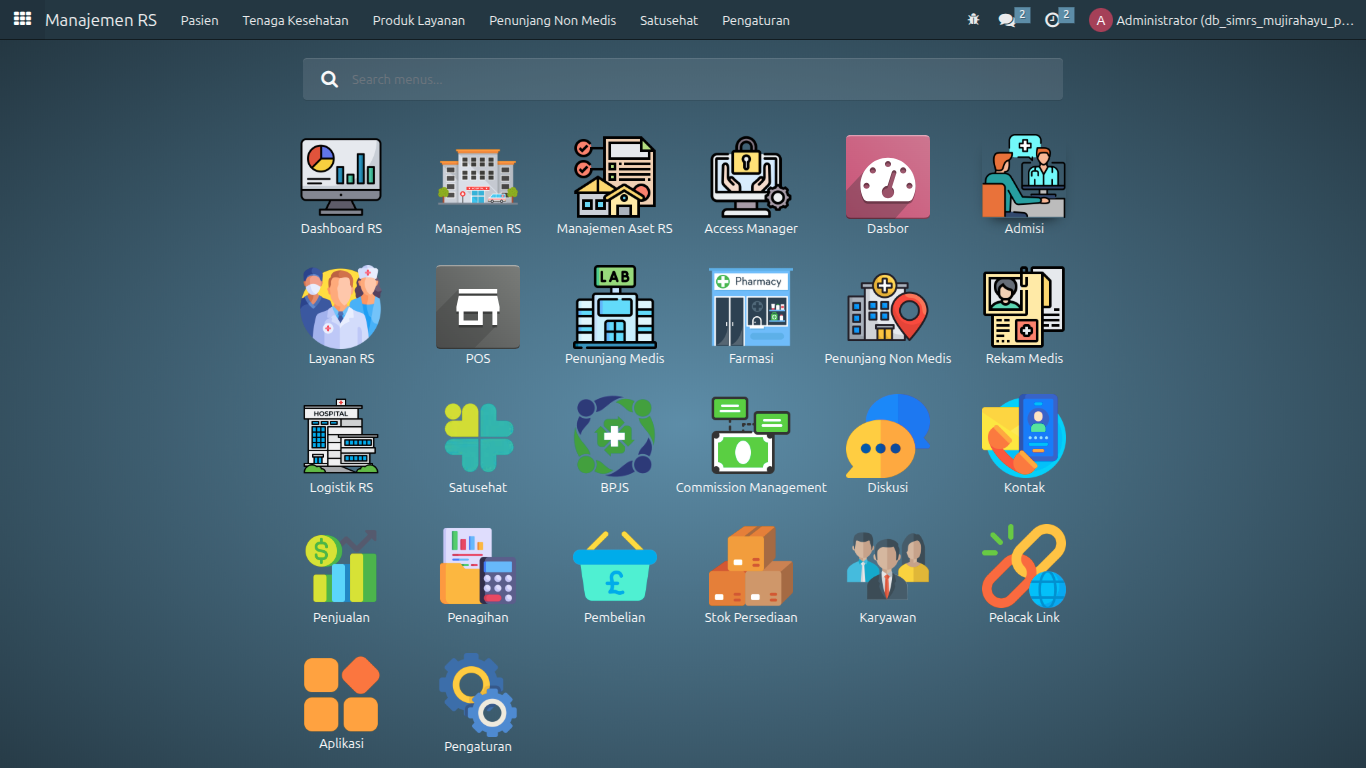This screenshot has height=768, width=1366.
Task: Expand the Pasien menu
Action: tap(199, 20)
